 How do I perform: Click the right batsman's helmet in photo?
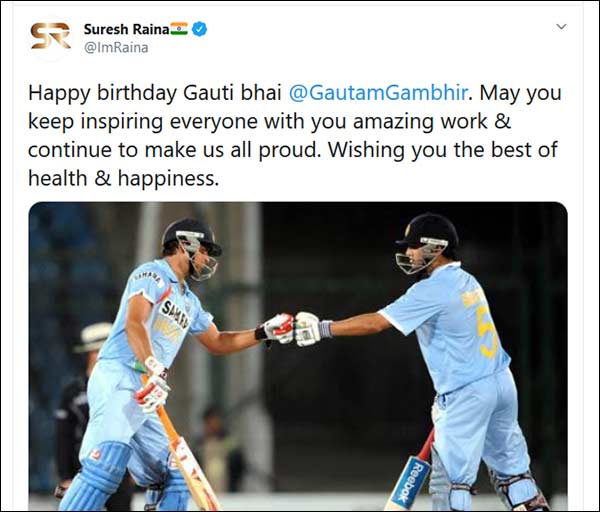(x=427, y=243)
